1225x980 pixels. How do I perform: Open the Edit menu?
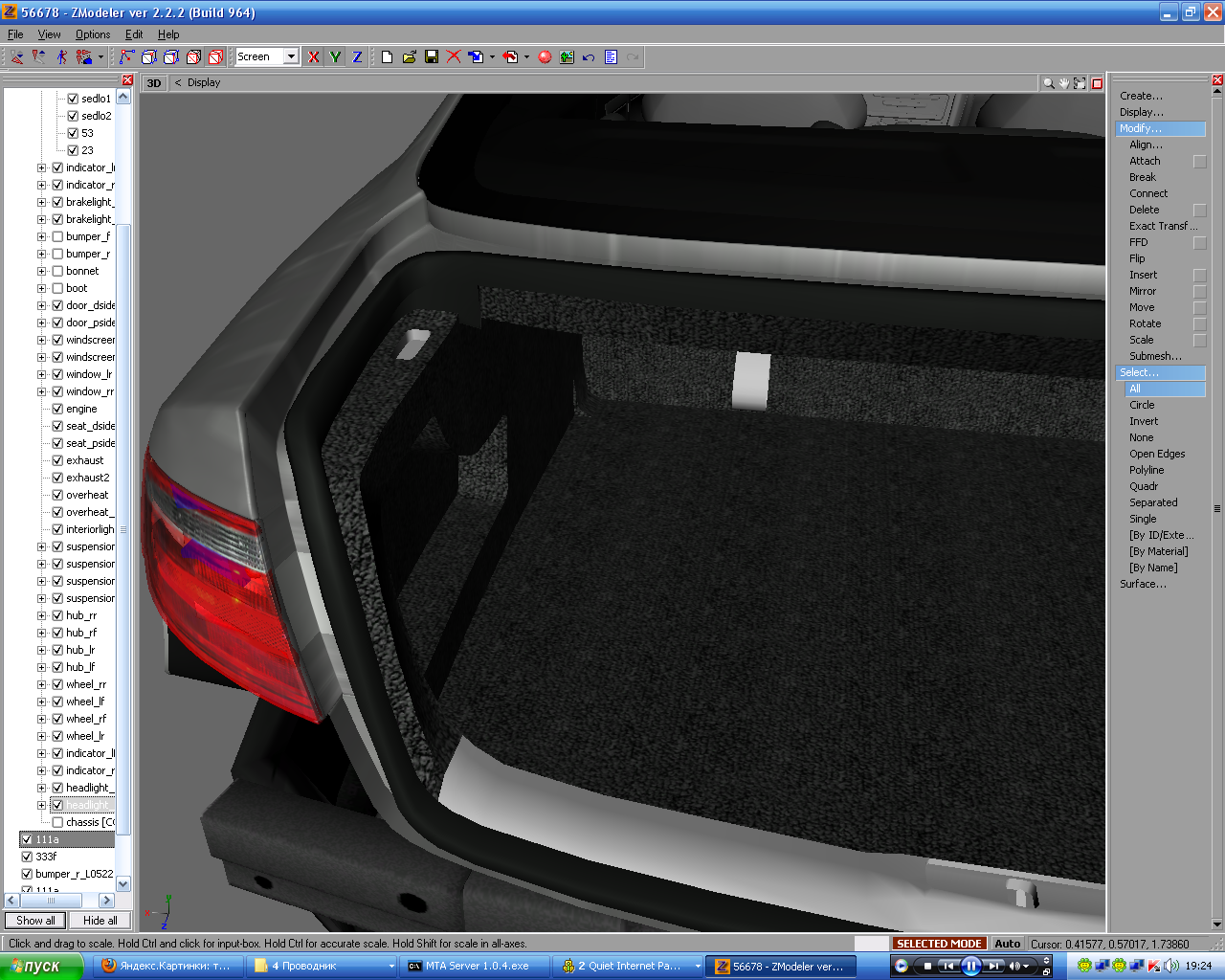click(x=134, y=34)
